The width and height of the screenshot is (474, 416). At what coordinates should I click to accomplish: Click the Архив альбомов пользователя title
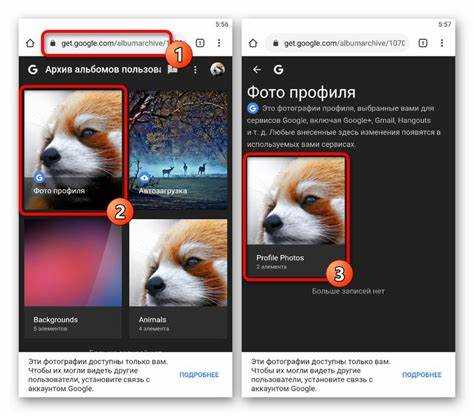tap(103, 70)
